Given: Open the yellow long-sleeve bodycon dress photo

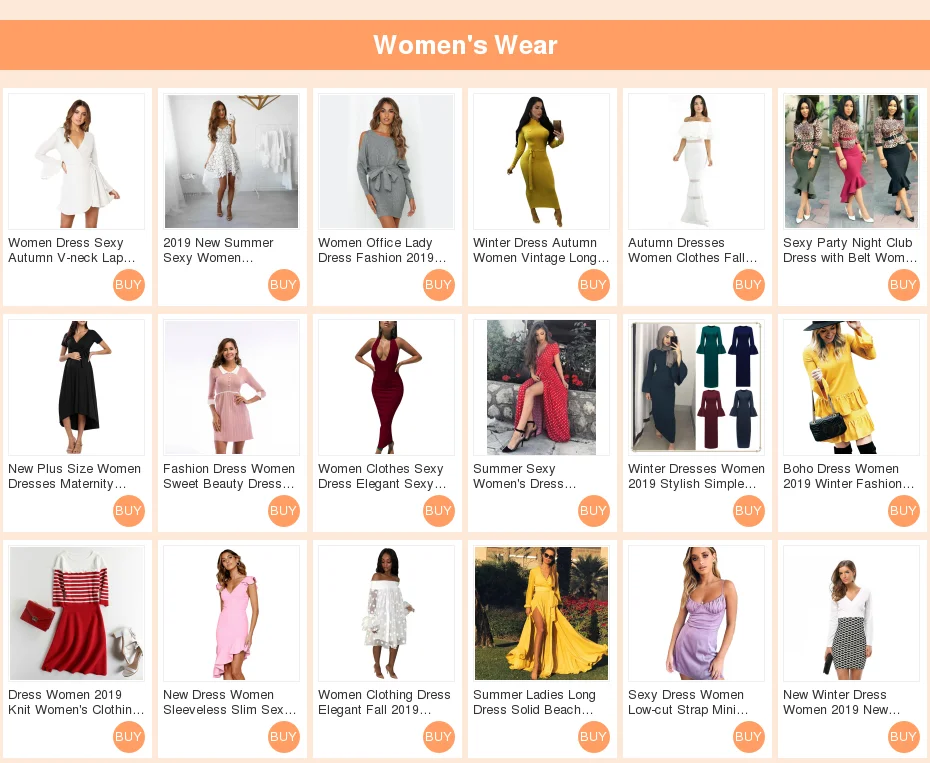Looking at the screenshot, I should click(542, 161).
